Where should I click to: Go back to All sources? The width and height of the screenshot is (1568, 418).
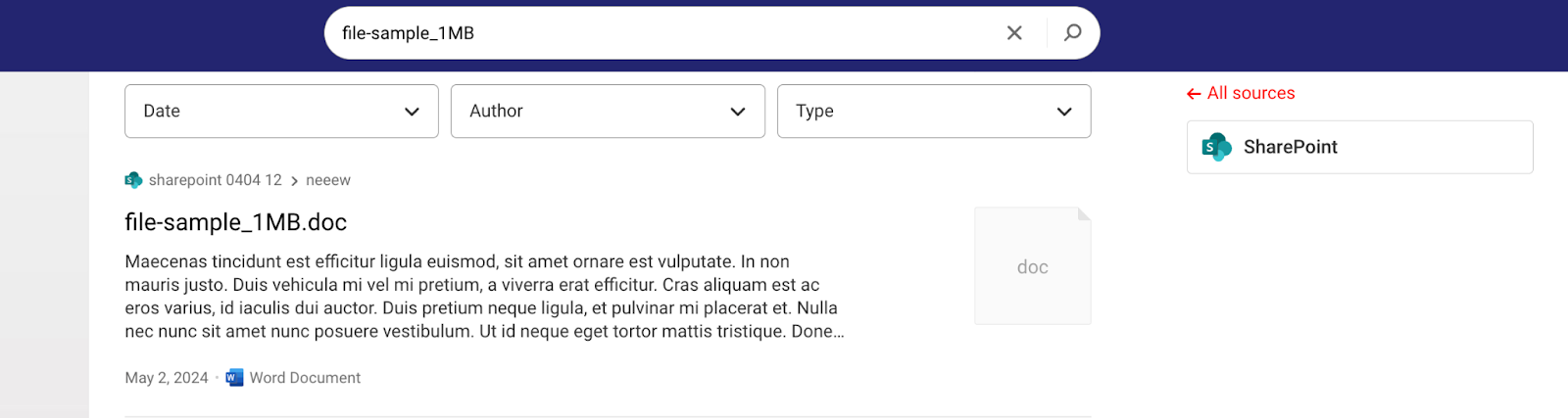(x=1250, y=93)
